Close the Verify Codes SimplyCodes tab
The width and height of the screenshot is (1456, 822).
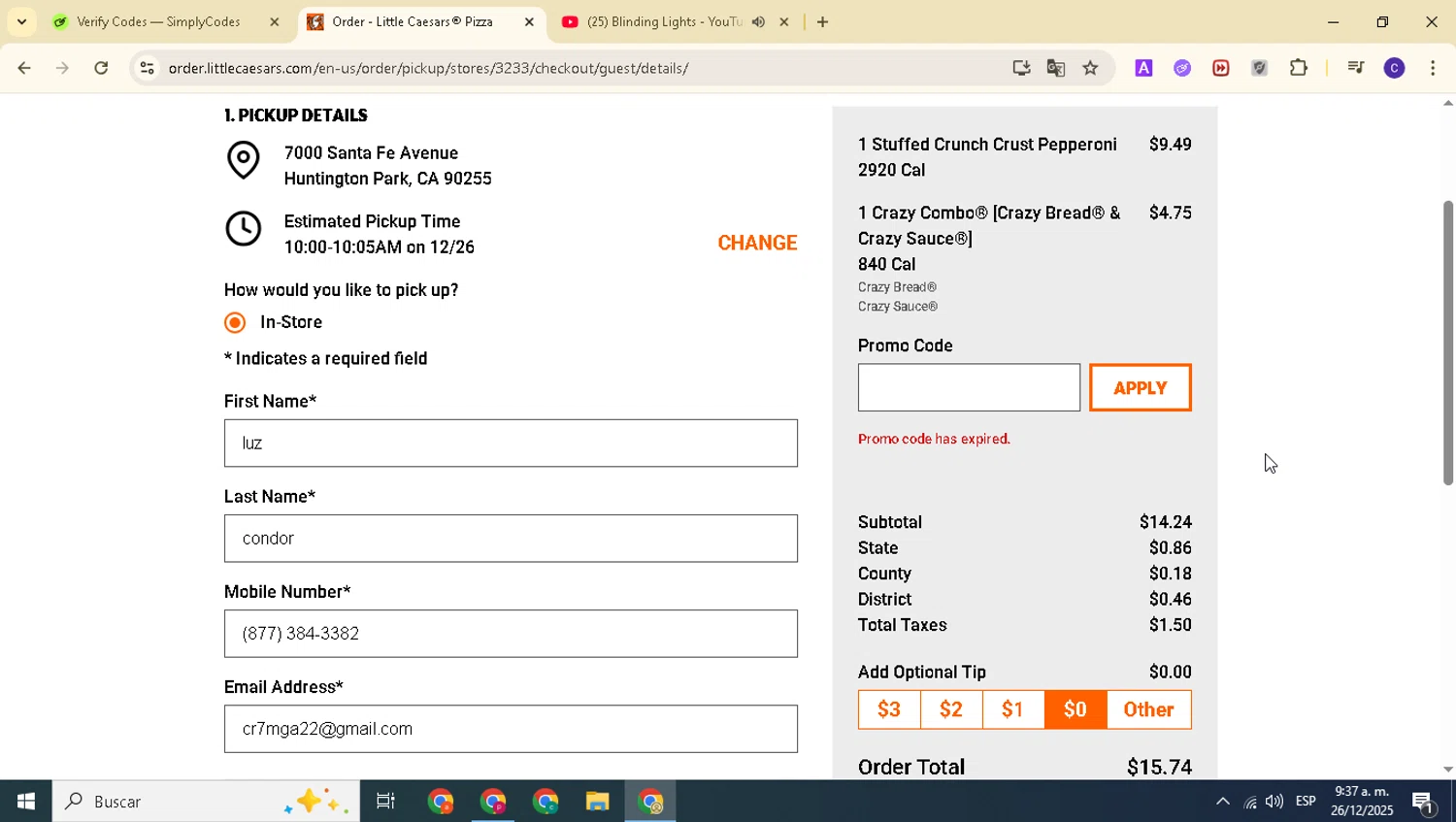pyautogui.click(x=275, y=21)
